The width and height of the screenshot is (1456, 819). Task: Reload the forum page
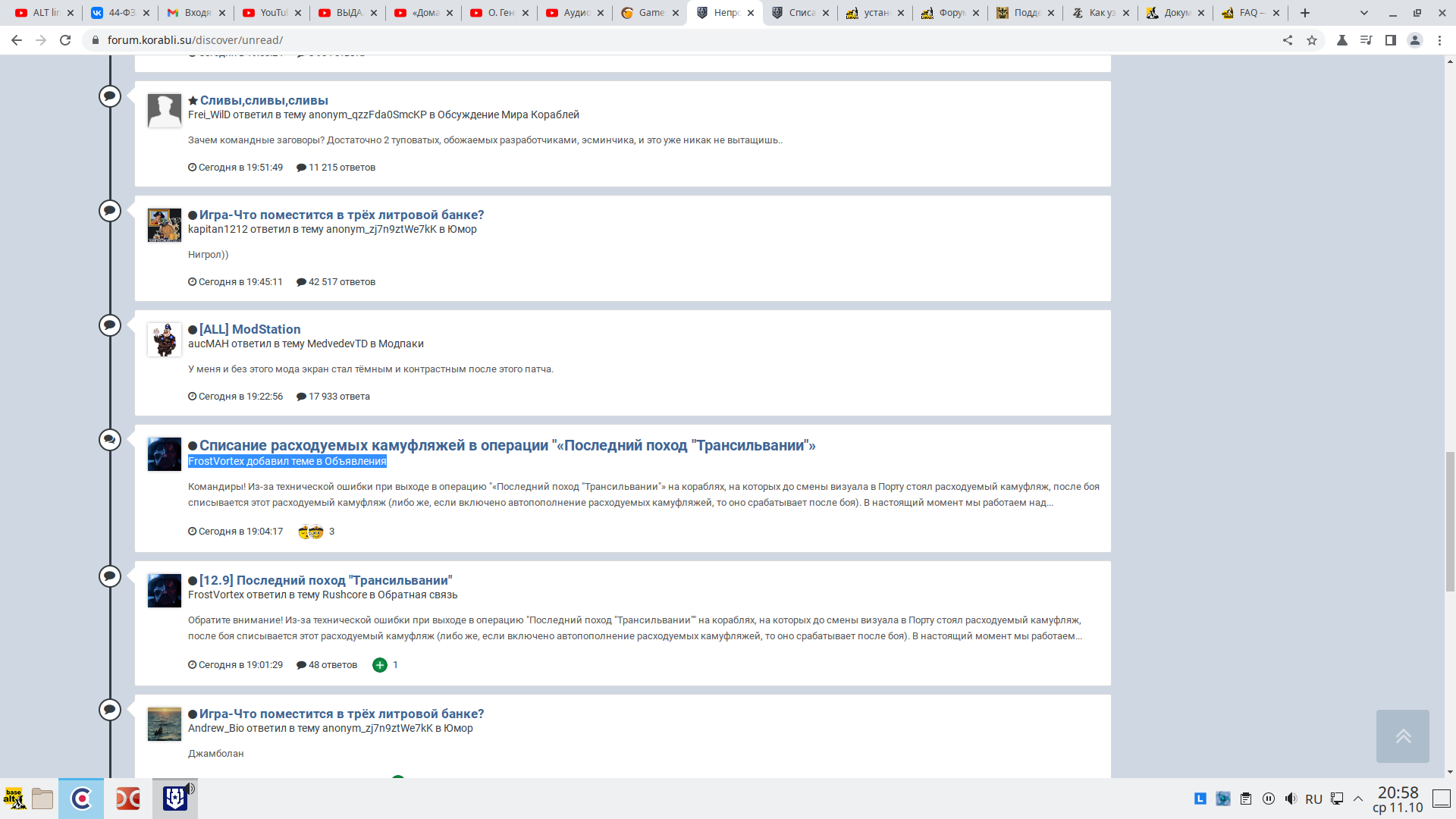[x=65, y=40]
